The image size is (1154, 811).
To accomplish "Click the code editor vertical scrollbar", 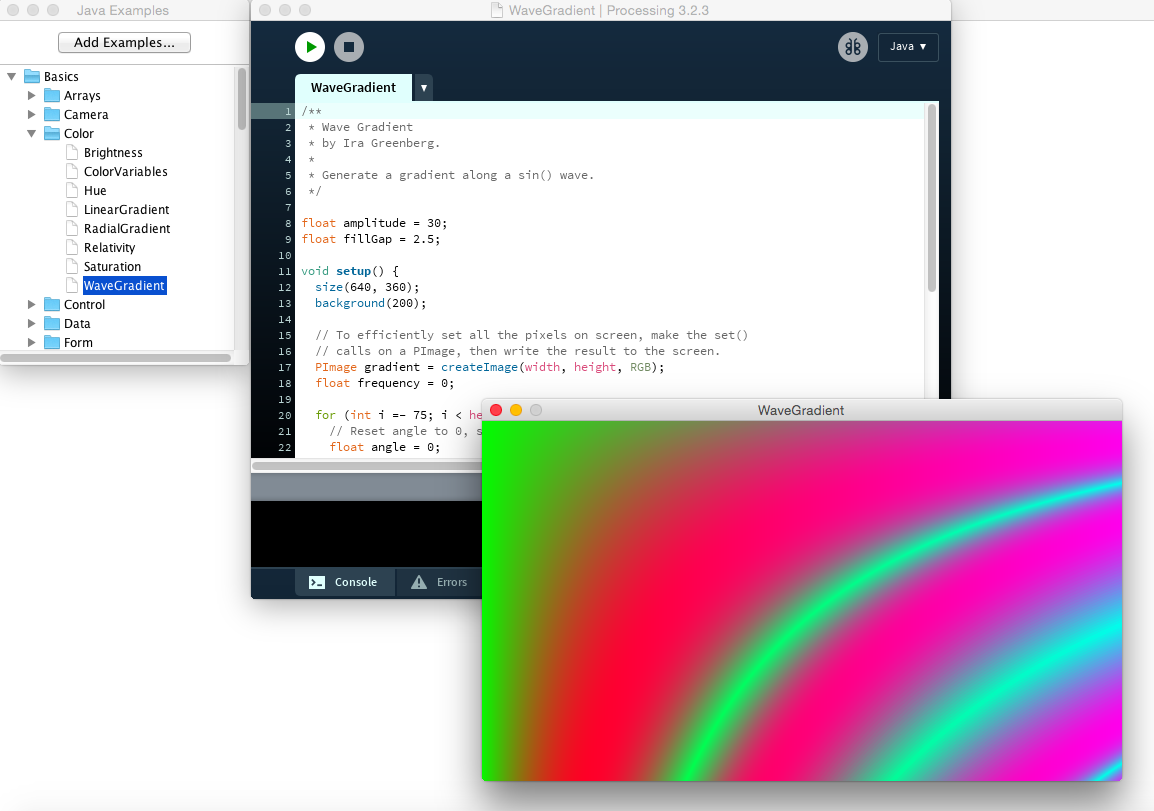I will (932, 200).
